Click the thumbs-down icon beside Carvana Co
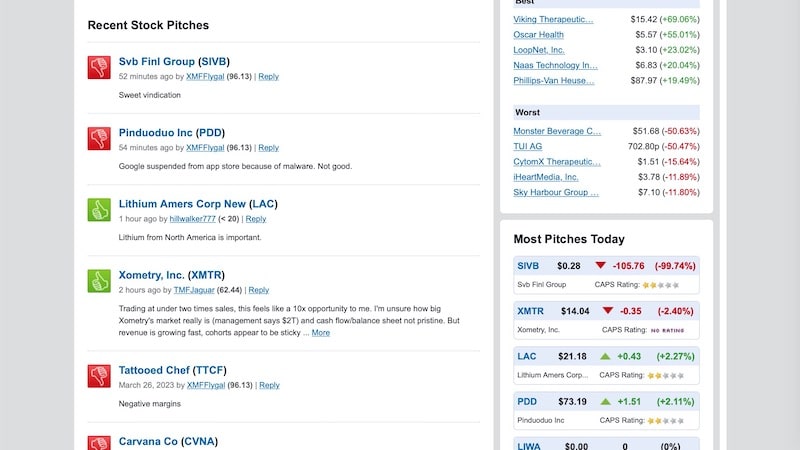Viewport: 800px width, 450px height. point(99,442)
